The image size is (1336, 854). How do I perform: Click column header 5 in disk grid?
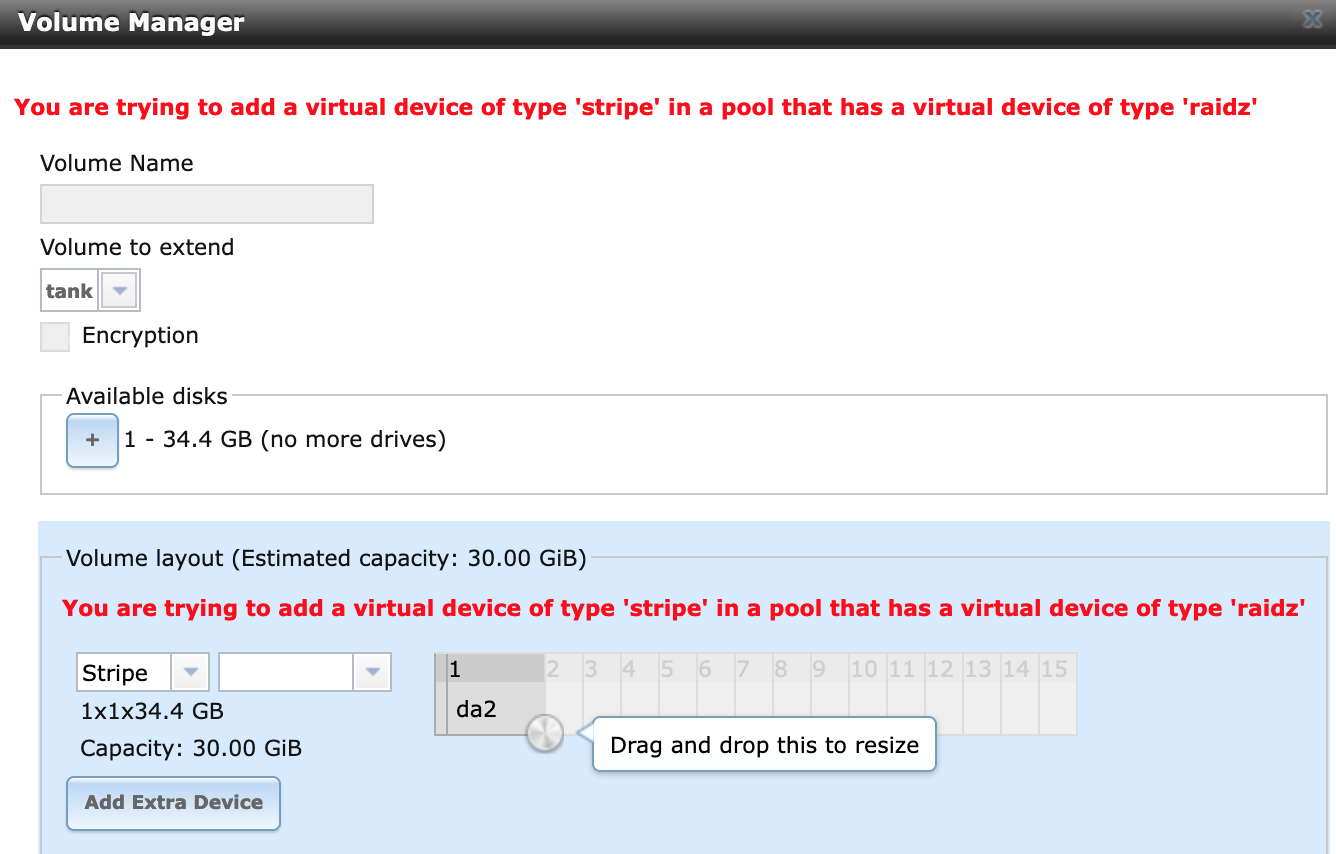pyautogui.click(x=678, y=669)
